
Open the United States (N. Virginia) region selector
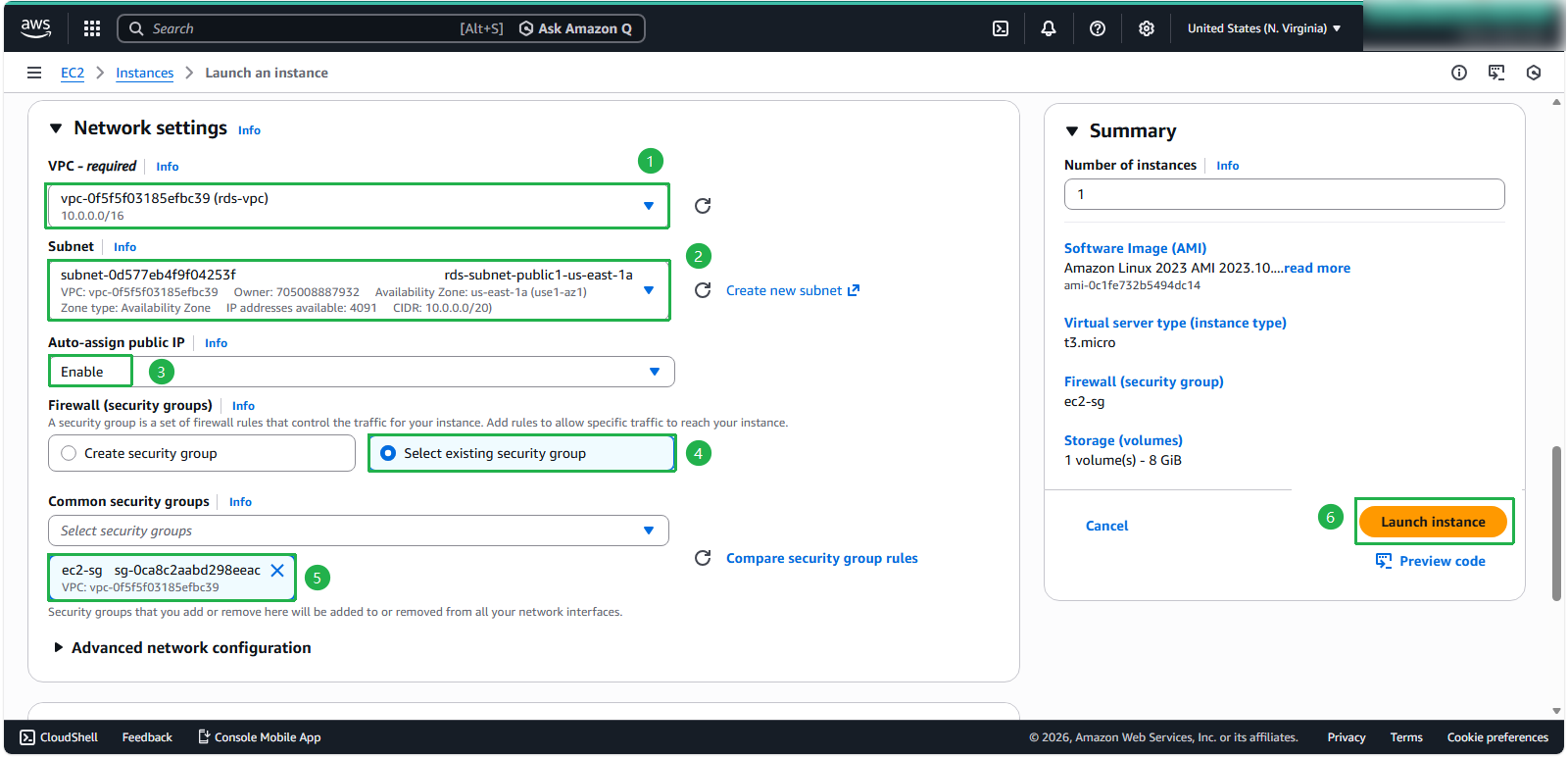(x=1264, y=28)
